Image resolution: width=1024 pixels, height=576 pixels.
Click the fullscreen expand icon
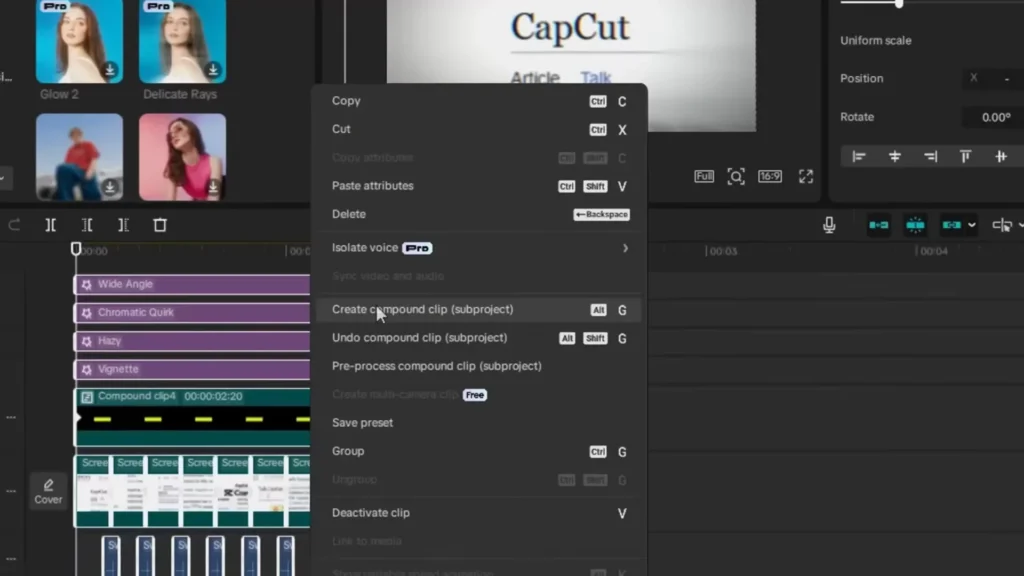pyautogui.click(x=806, y=176)
